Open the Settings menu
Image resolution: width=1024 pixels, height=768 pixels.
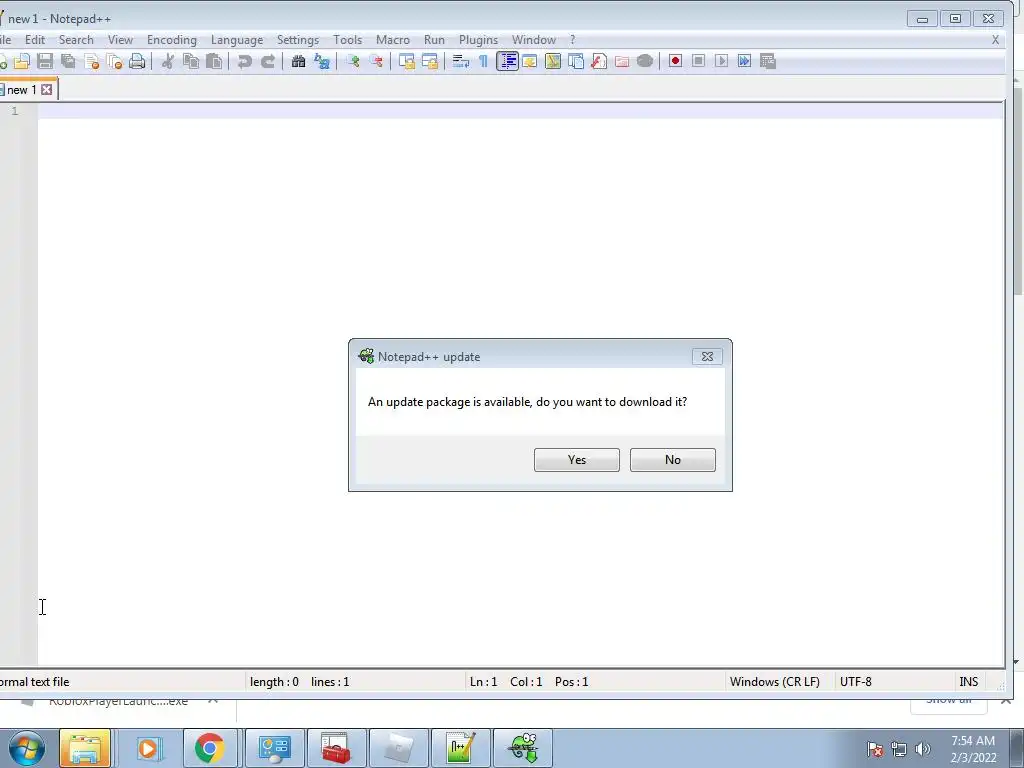(298, 40)
